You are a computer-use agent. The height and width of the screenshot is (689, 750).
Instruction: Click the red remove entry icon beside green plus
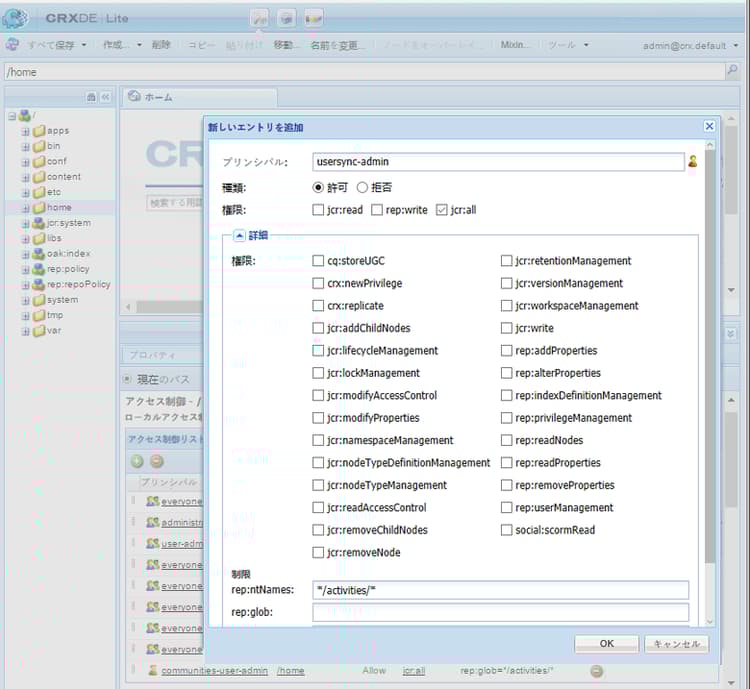coord(156,461)
